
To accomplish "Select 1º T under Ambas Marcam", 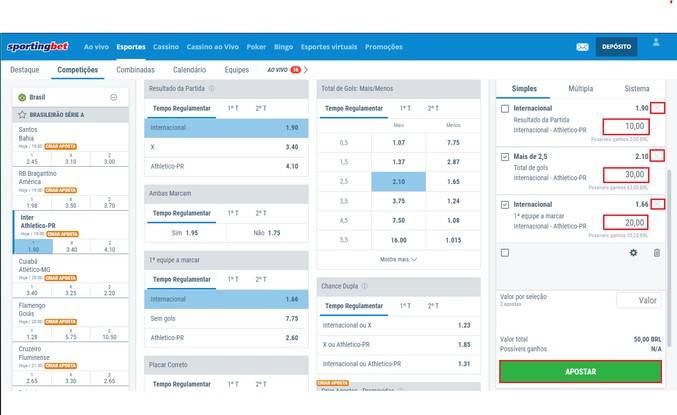I will point(233,213).
